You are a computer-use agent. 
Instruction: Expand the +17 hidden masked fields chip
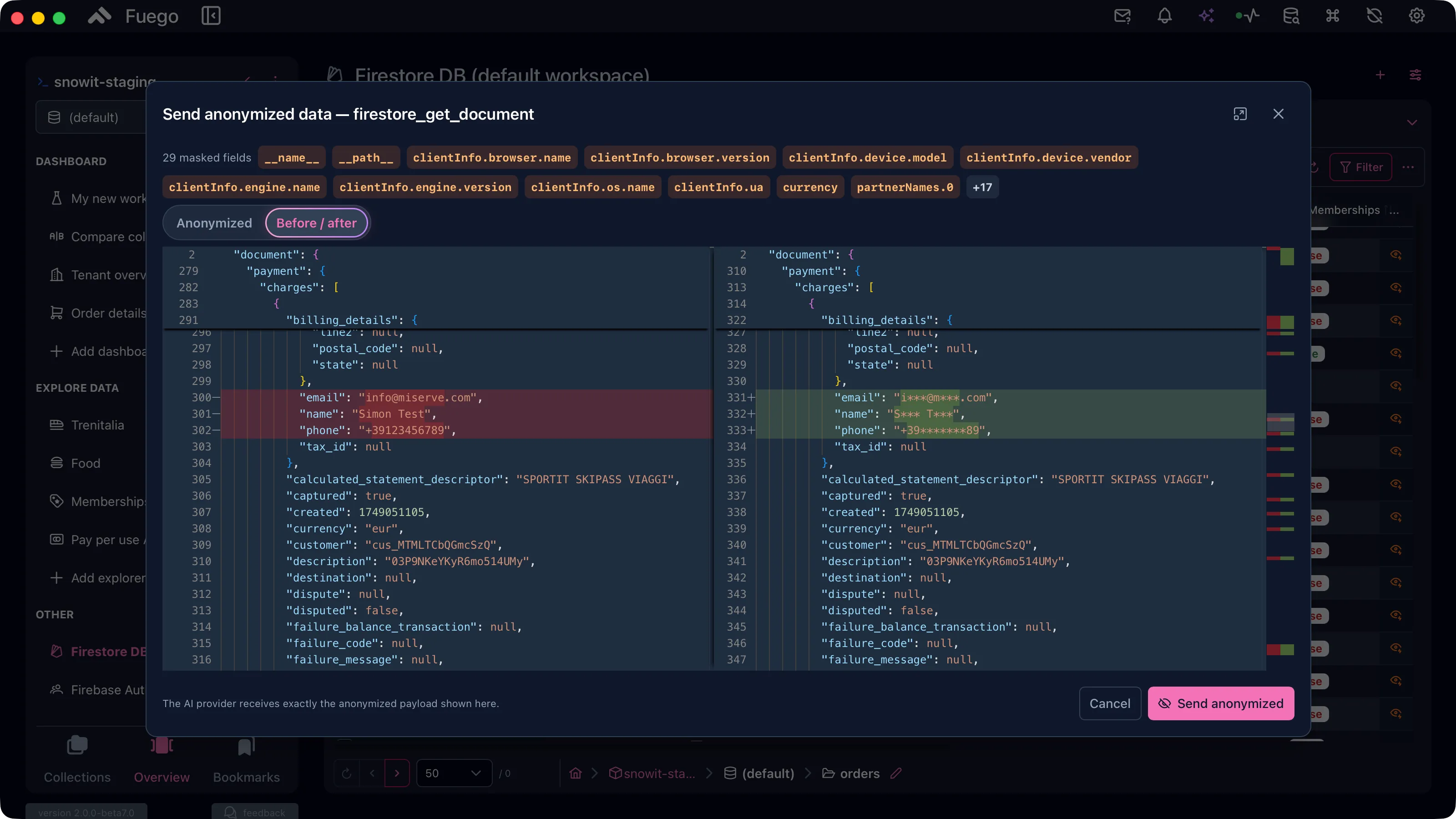click(982, 187)
